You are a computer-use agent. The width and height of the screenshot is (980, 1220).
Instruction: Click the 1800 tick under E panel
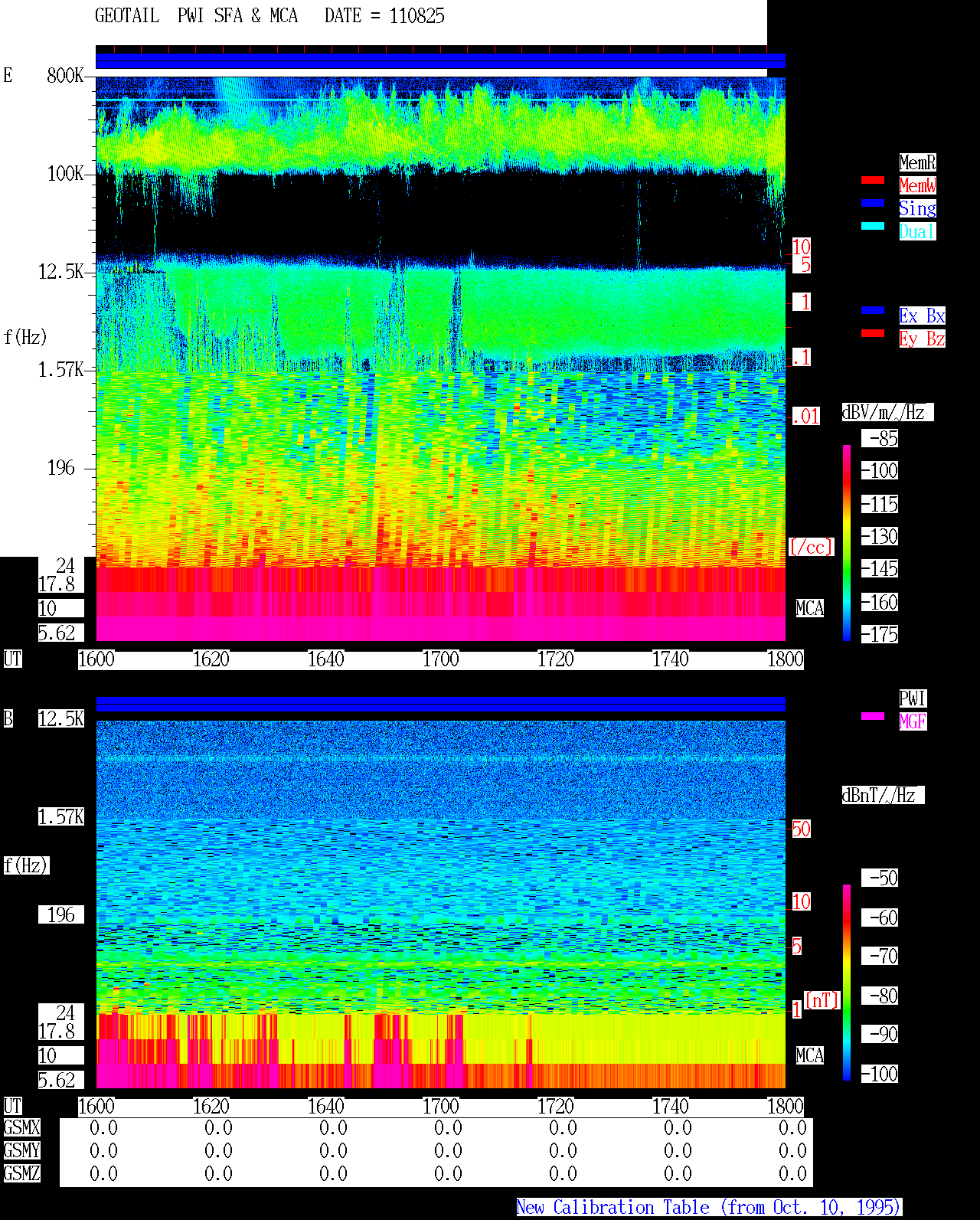click(786, 659)
